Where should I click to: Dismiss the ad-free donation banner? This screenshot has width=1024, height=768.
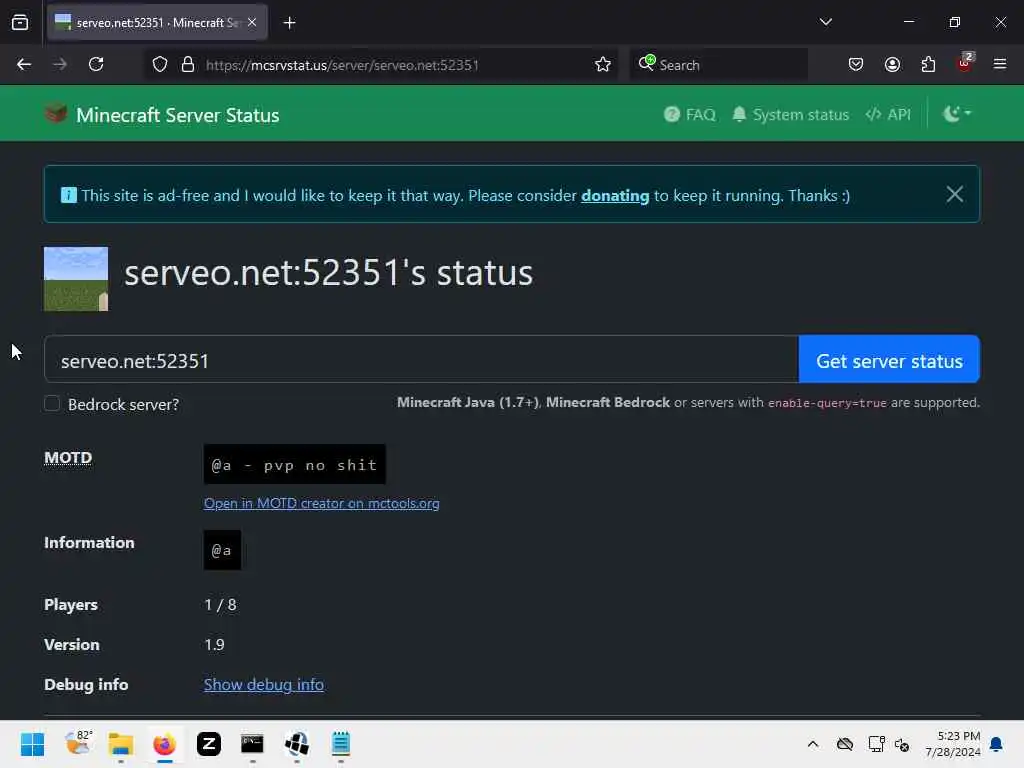point(955,194)
